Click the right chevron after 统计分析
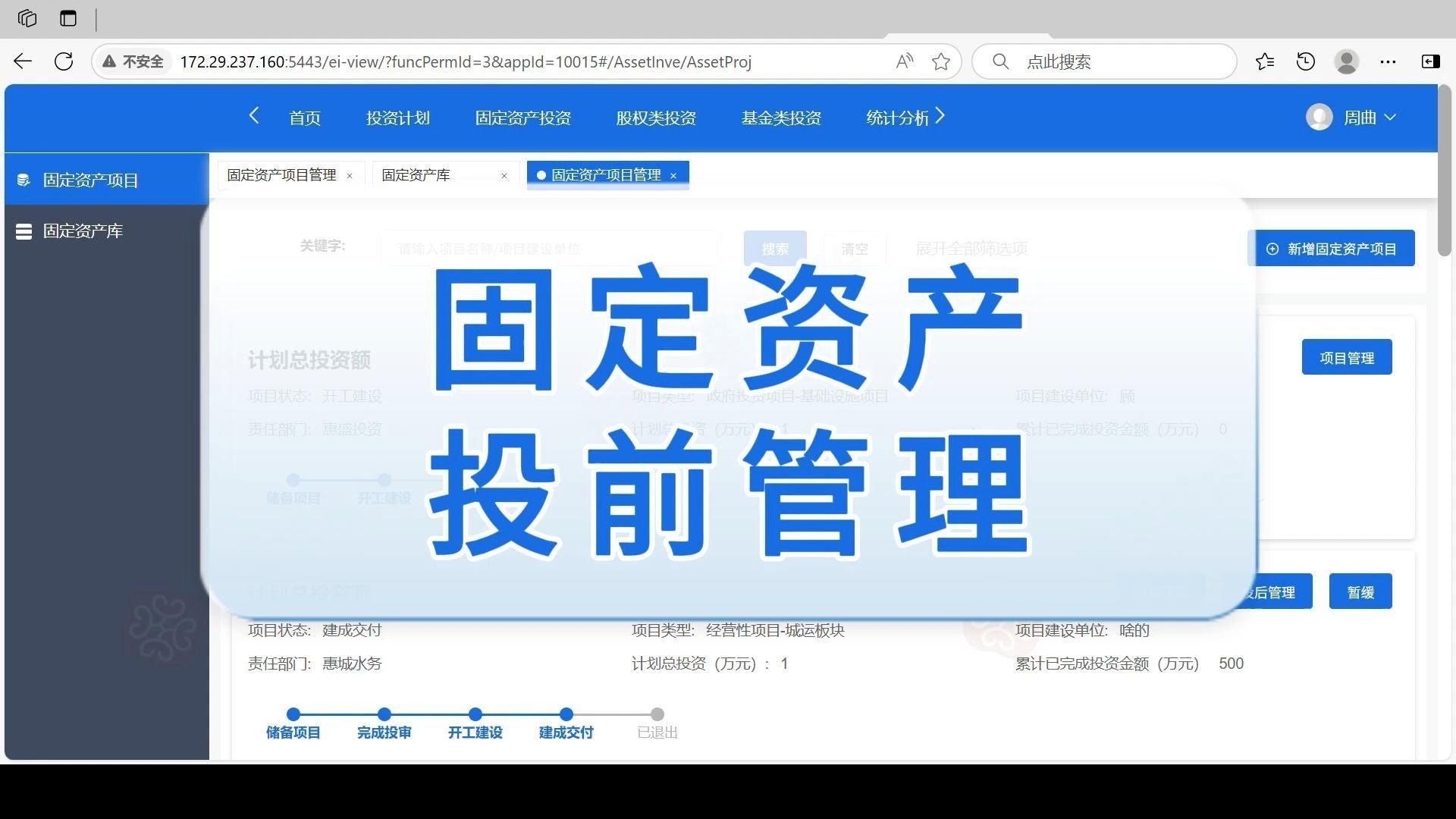Screen dimensions: 1456x819 tap(940, 116)
